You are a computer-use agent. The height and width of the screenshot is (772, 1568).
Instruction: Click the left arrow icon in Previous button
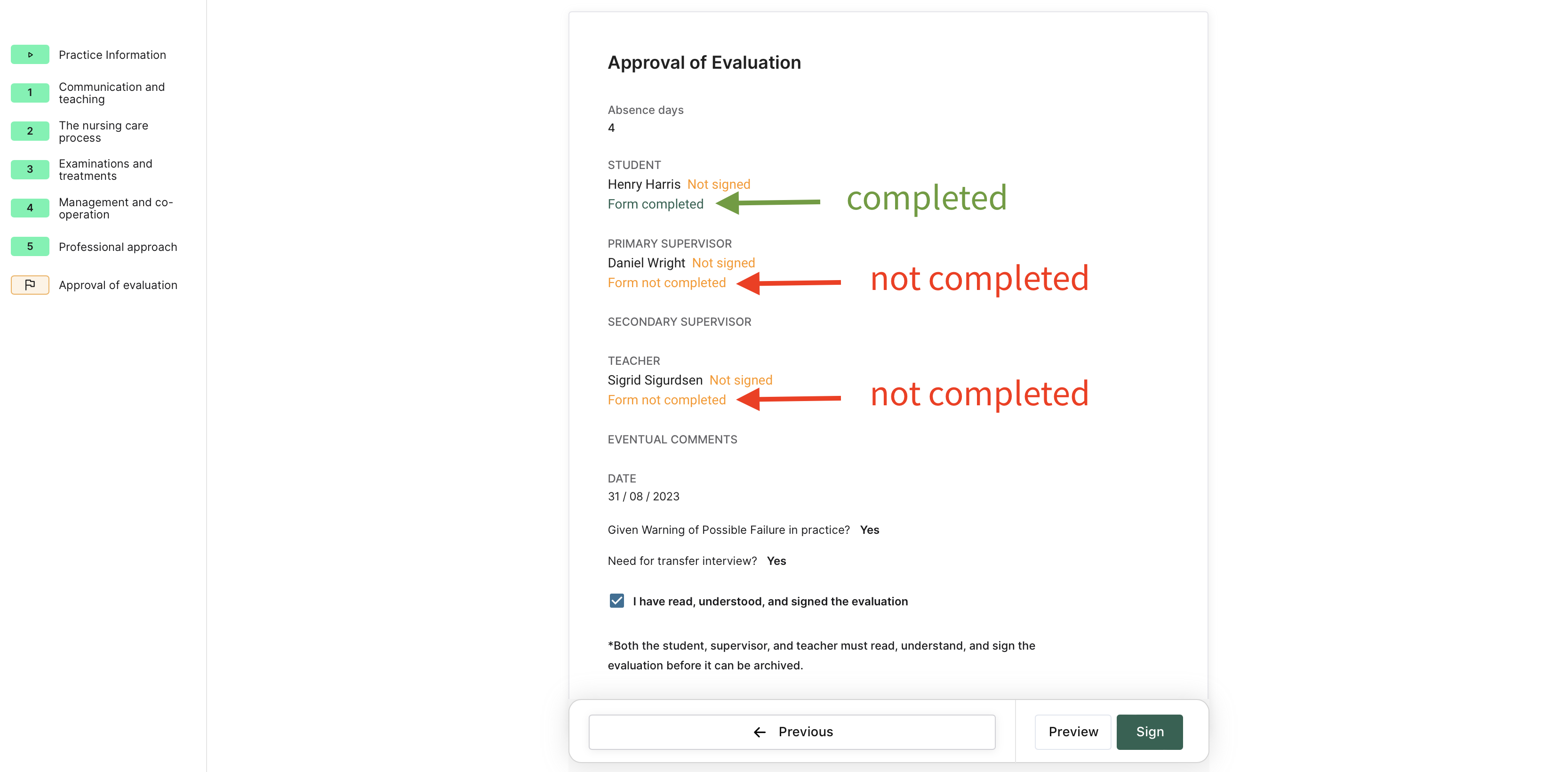tap(759, 732)
